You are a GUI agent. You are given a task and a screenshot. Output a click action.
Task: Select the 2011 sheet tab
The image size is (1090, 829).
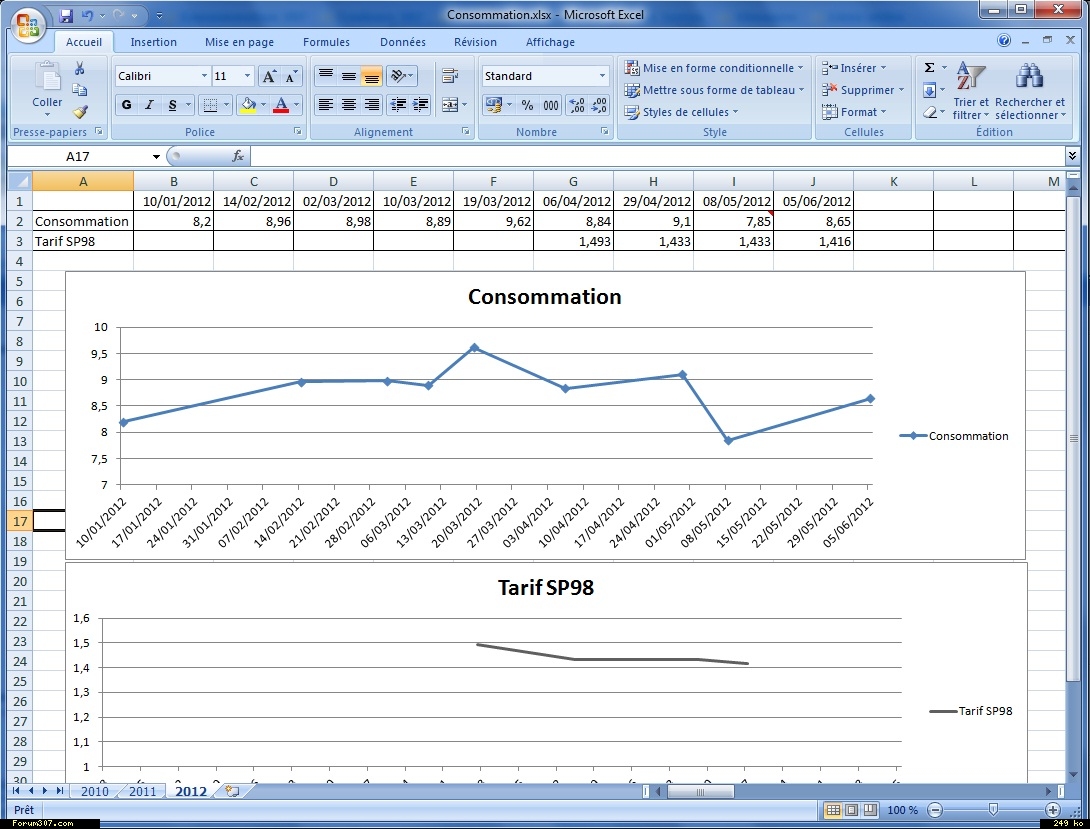(142, 791)
